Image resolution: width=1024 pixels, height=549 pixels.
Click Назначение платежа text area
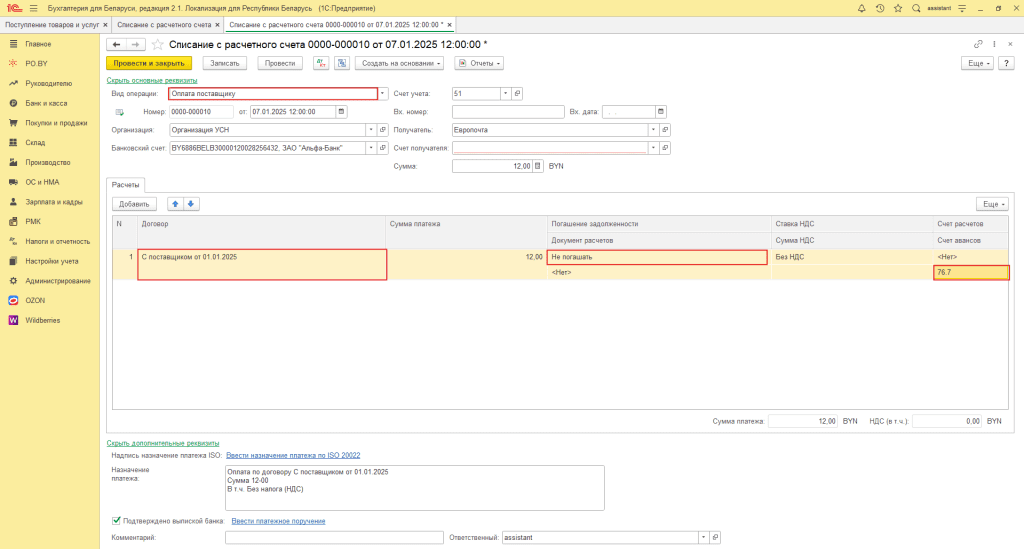click(415, 488)
